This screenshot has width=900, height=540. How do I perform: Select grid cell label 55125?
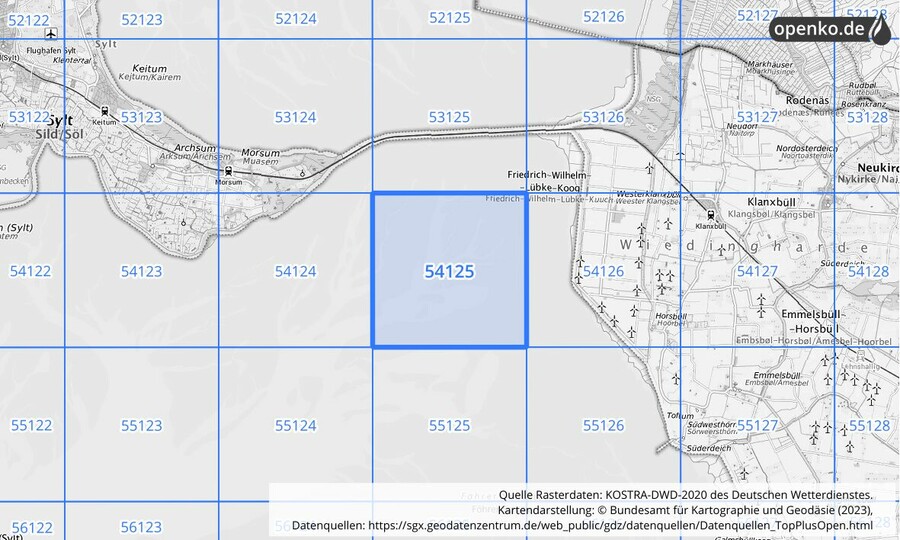449,425
